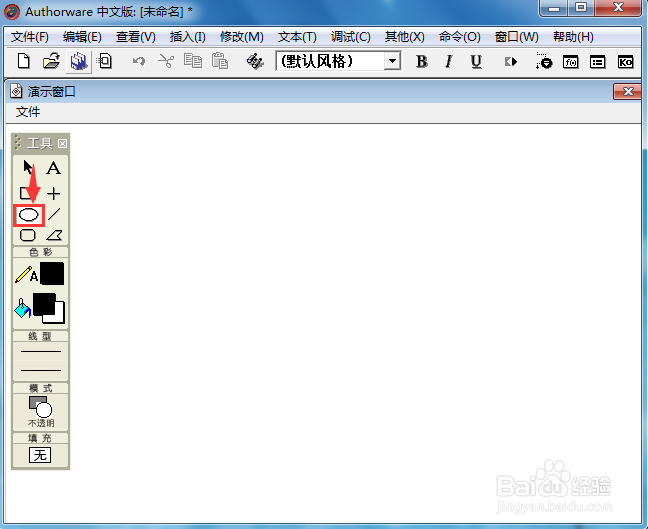Viewport: 648px width, 529px height.
Task: Open the Edit(E) menu
Action: tap(82, 37)
